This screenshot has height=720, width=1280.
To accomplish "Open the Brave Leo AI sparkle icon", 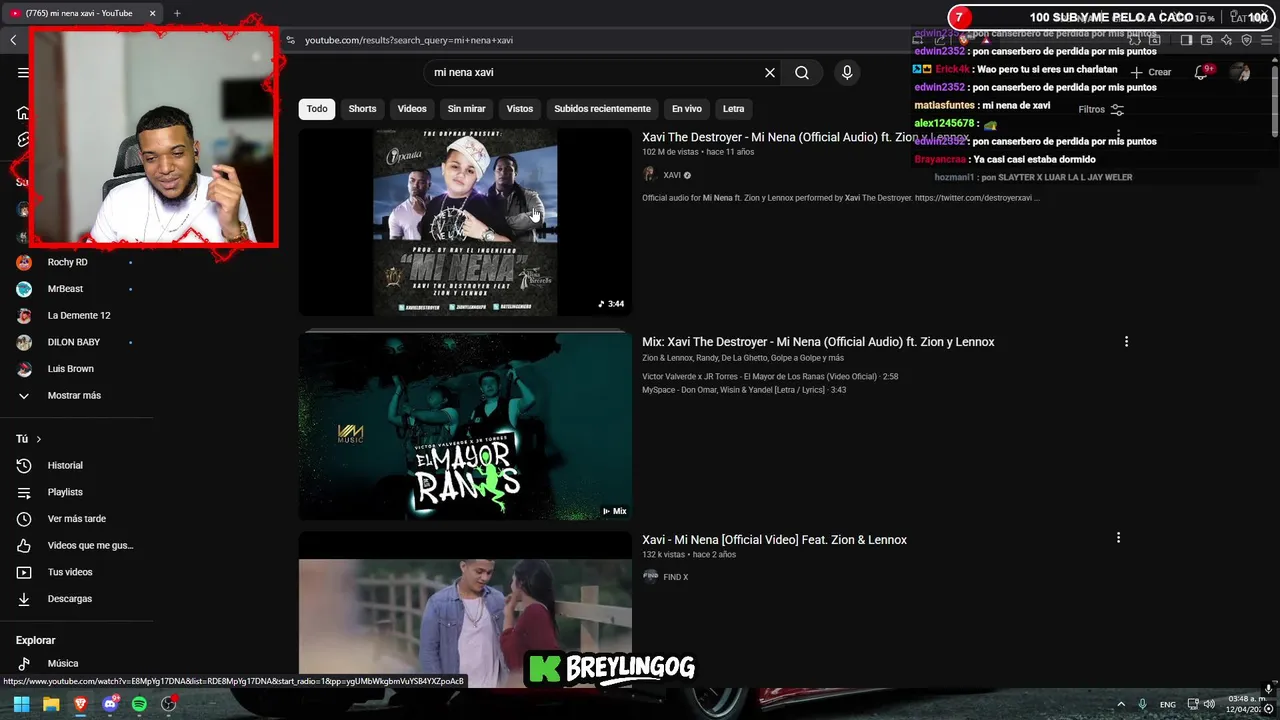I will click(x=1226, y=40).
